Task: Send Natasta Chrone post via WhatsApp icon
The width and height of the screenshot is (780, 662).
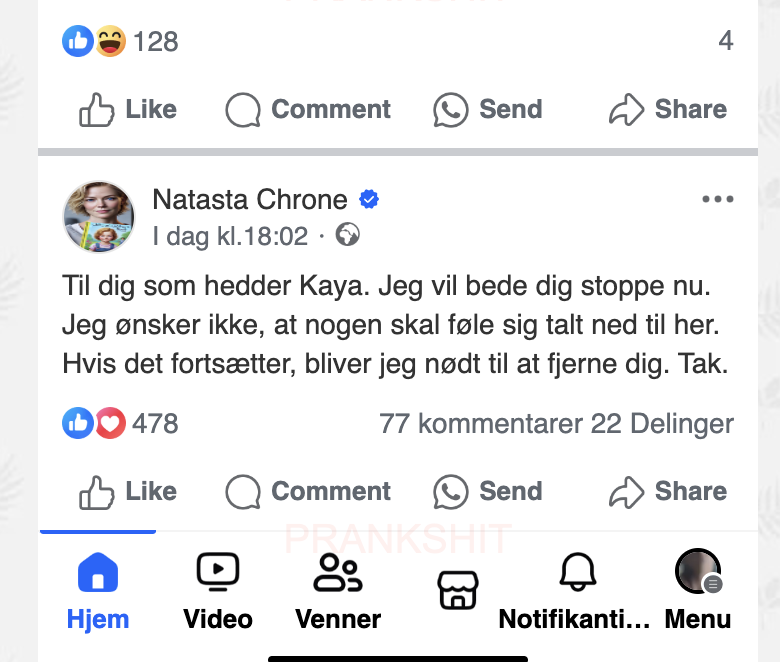Action: (487, 491)
